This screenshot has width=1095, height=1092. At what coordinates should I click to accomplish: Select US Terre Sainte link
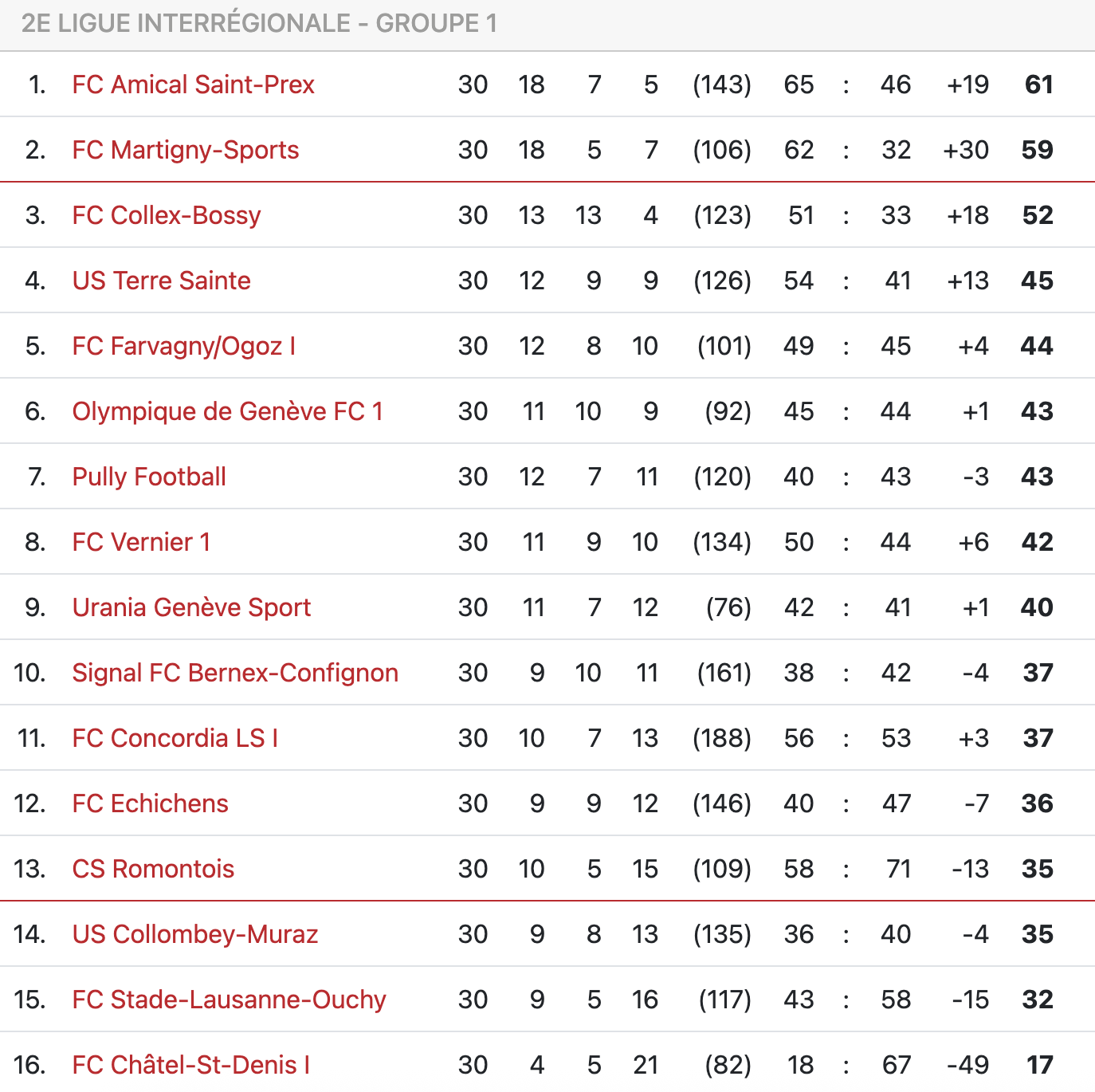click(x=161, y=281)
